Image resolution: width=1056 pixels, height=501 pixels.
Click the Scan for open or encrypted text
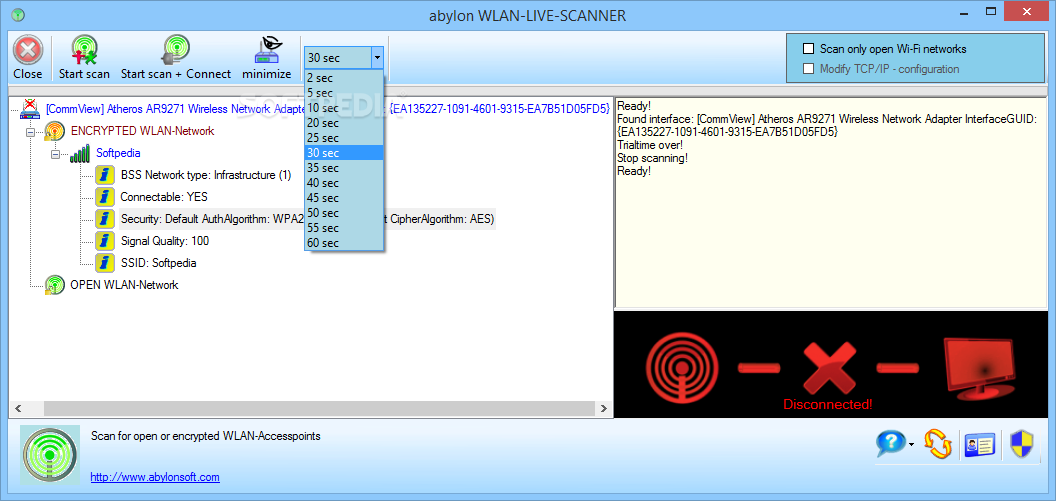click(205, 436)
